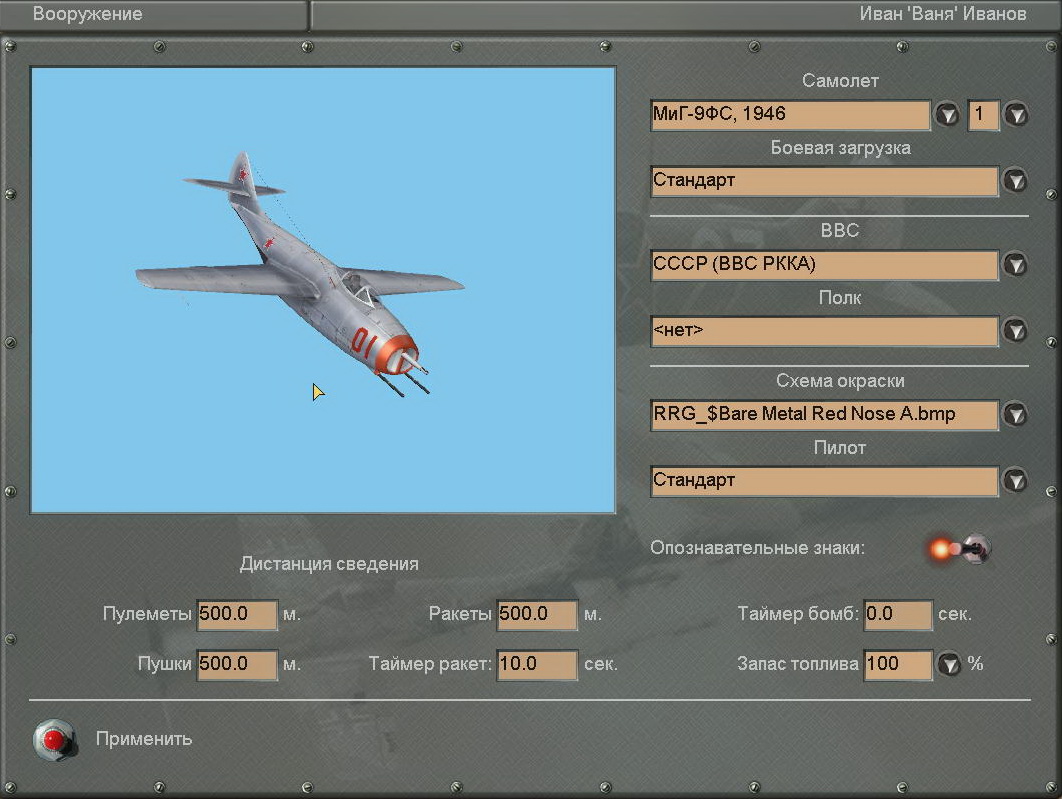Viewport: 1062px width, 799px height.
Task: Expand the ВВС dropdown arrow
Action: pyautogui.click(x=1015, y=264)
